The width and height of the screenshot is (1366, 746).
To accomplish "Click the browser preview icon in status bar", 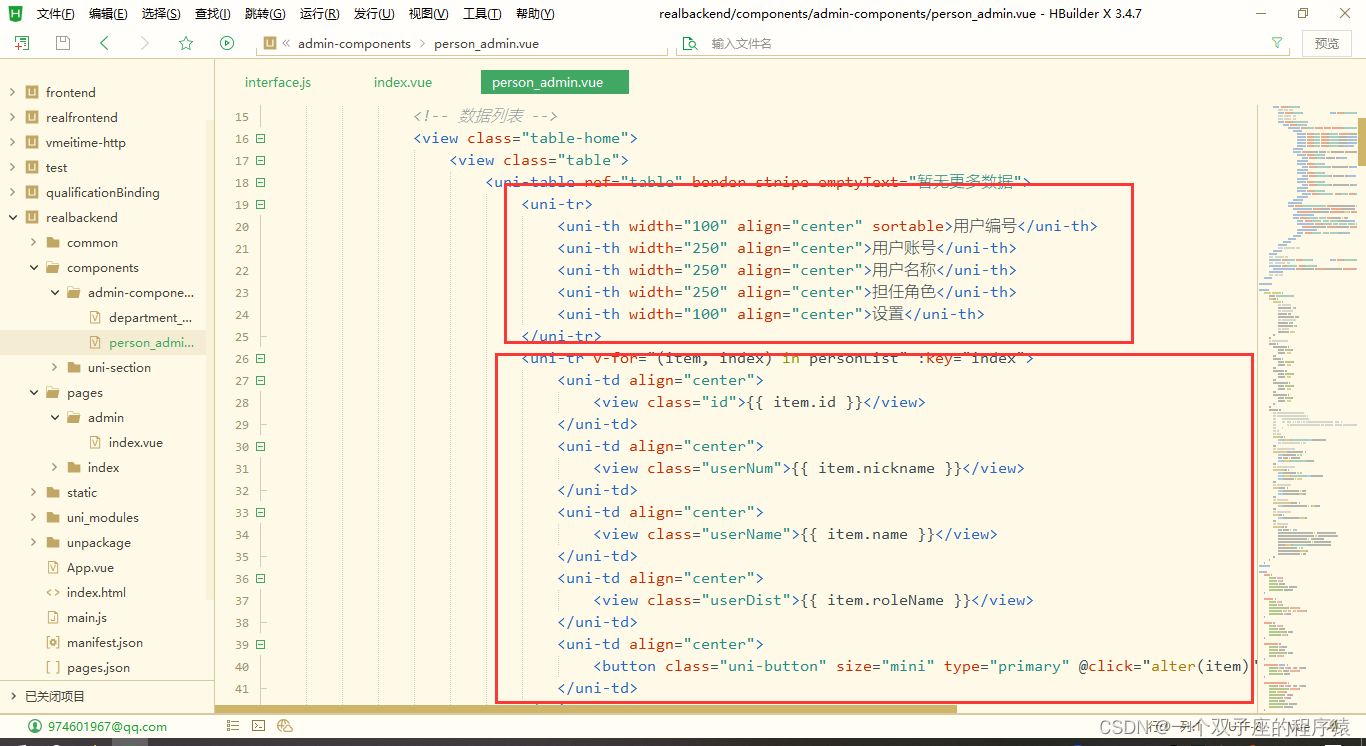I will 285,726.
